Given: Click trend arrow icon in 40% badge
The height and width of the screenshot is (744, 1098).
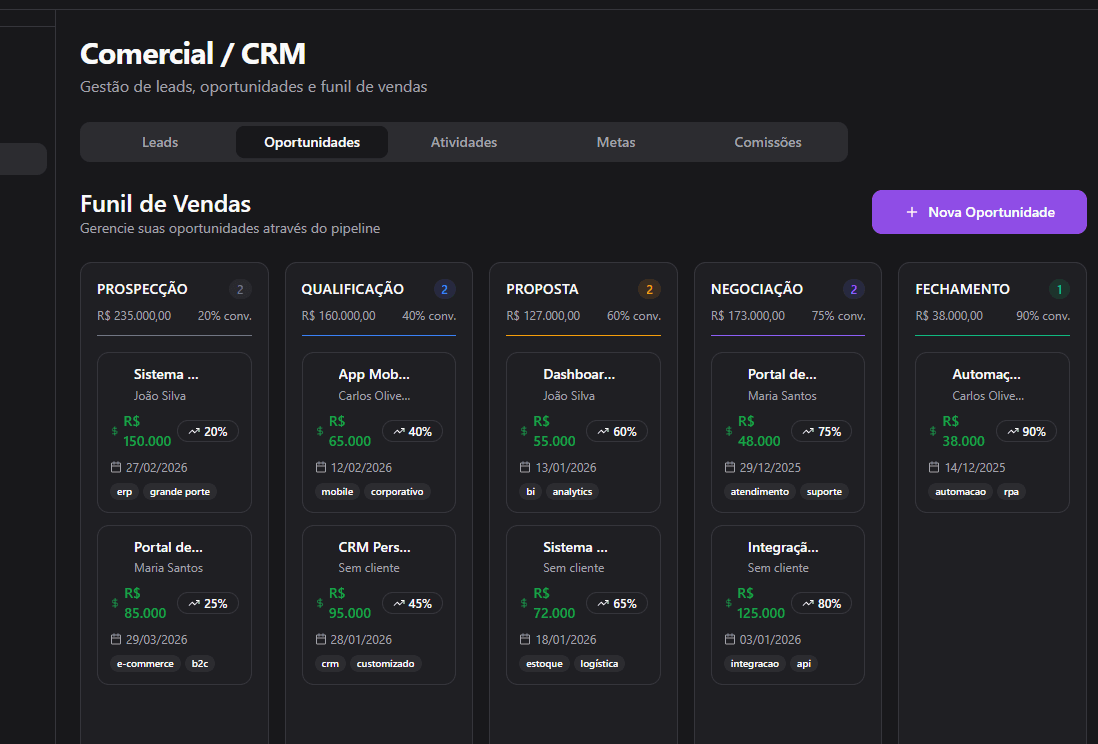Looking at the screenshot, I should coord(399,432).
